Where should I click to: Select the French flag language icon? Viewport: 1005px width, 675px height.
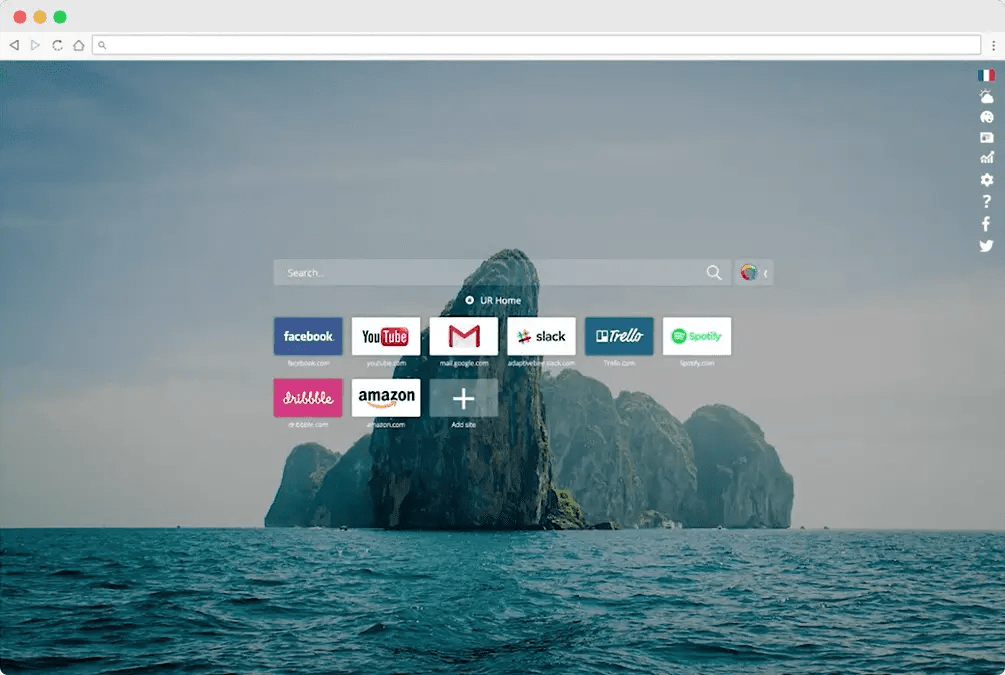coord(987,74)
